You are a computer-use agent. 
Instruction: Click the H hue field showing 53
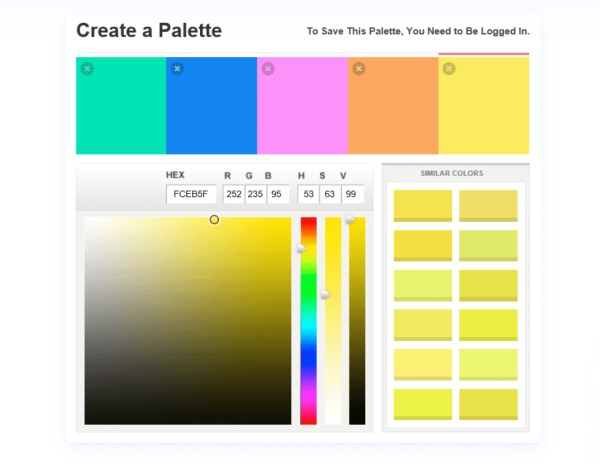(308, 194)
